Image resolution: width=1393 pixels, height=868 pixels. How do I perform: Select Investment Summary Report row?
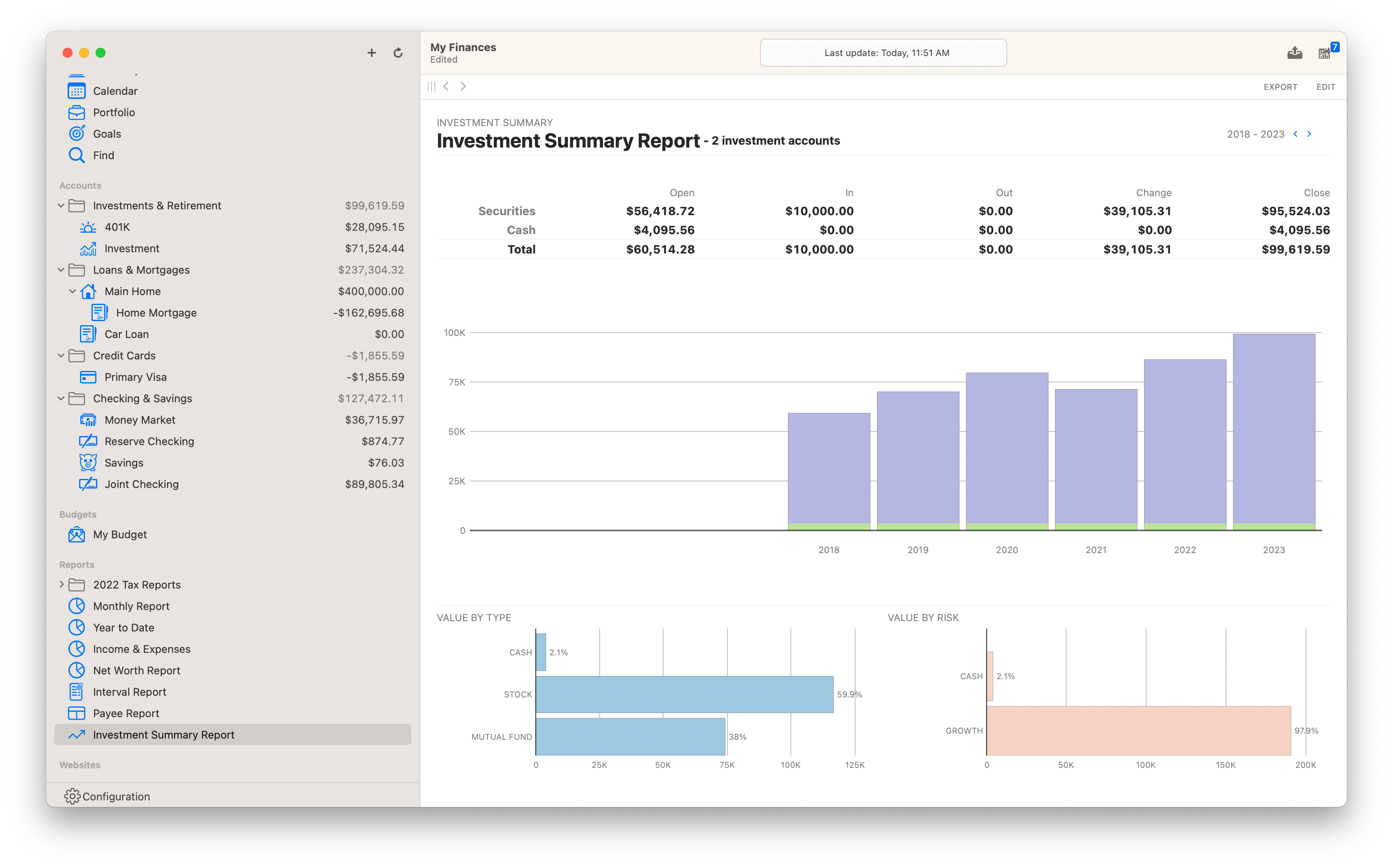[x=232, y=735]
